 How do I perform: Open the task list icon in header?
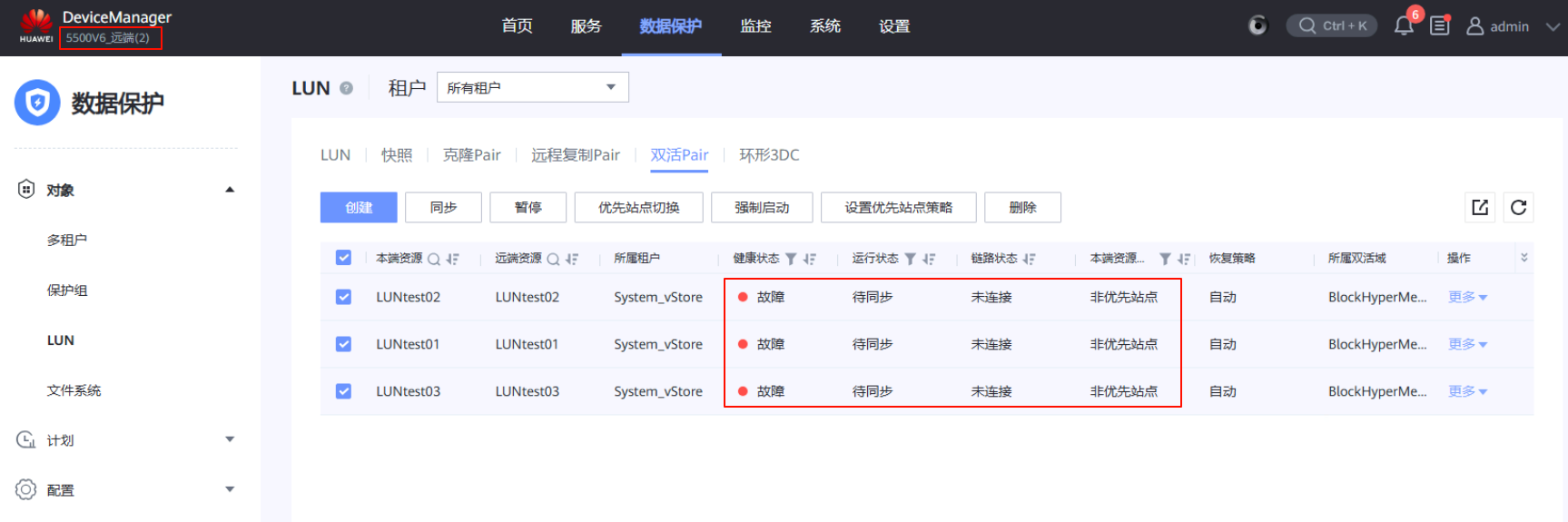(x=1440, y=25)
